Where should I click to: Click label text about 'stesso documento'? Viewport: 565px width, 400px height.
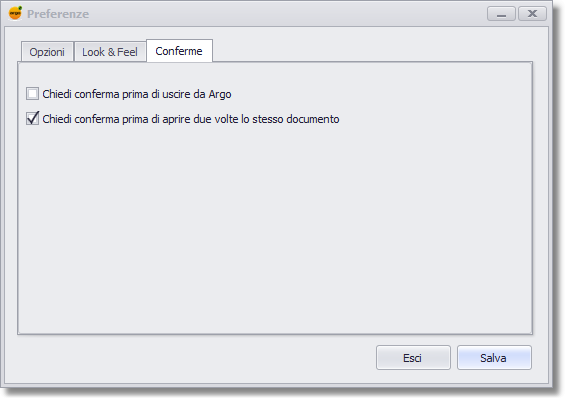(x=191, y=119)
